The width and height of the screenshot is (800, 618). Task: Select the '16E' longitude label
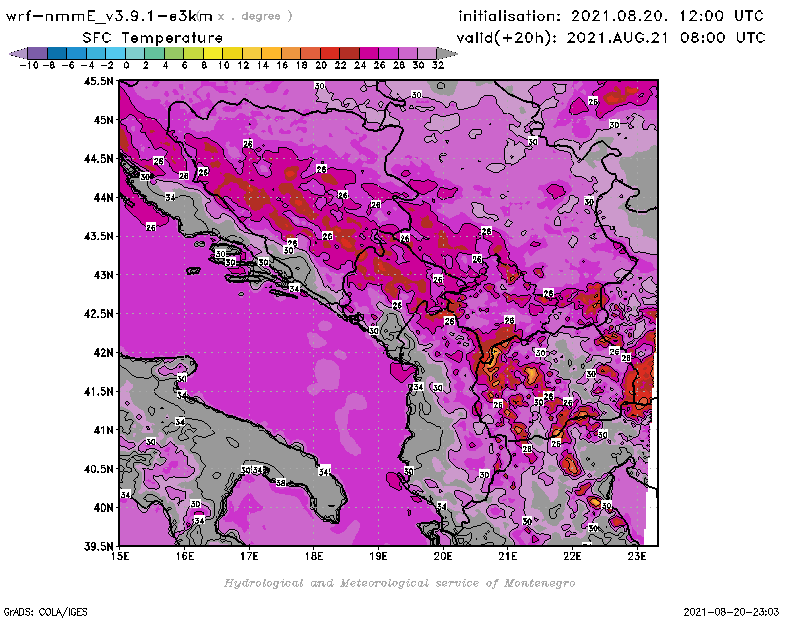coord(185,556)
